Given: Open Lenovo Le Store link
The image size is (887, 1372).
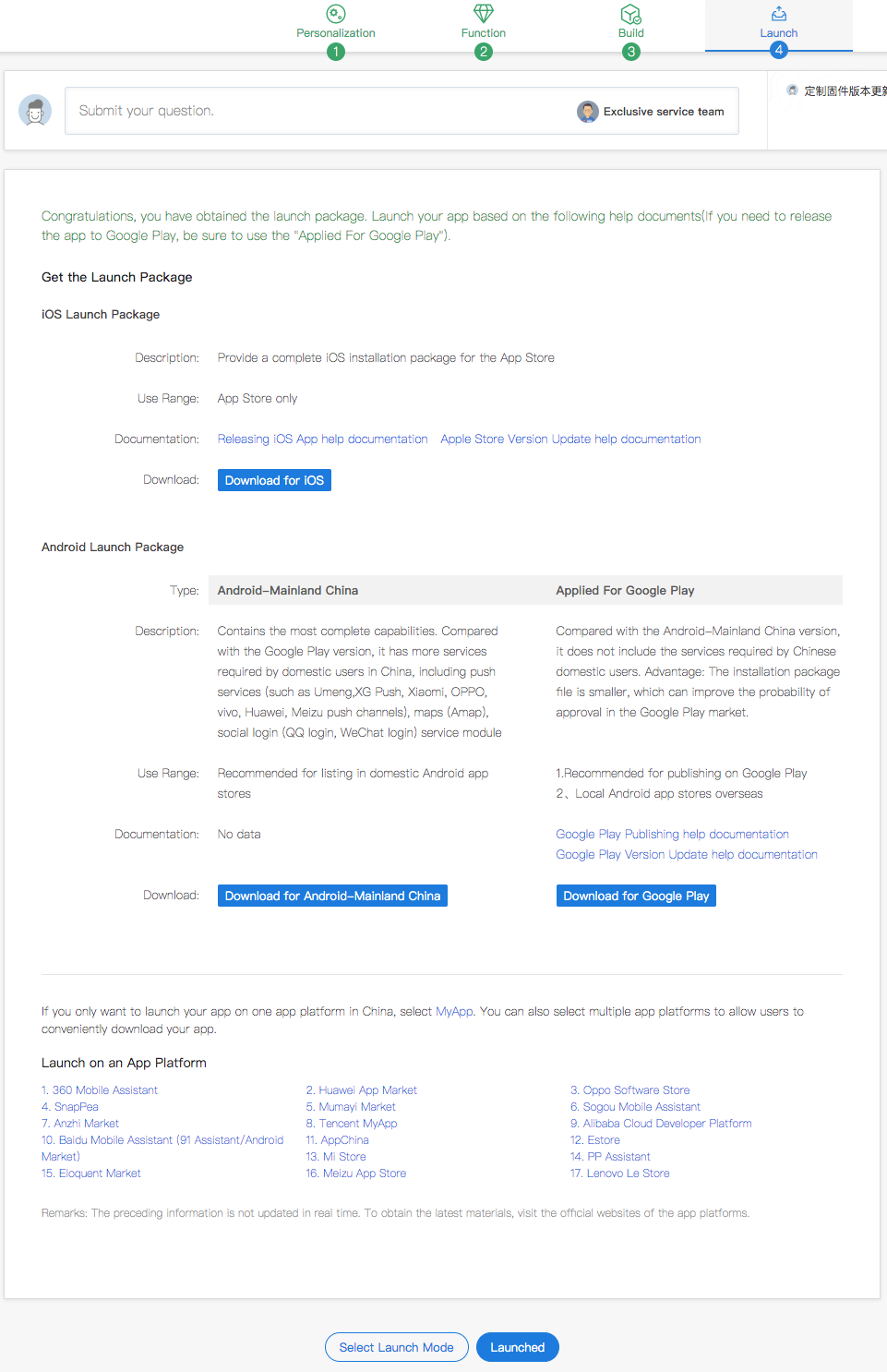Looking at the screenshot, I should tap(620, 1173).
